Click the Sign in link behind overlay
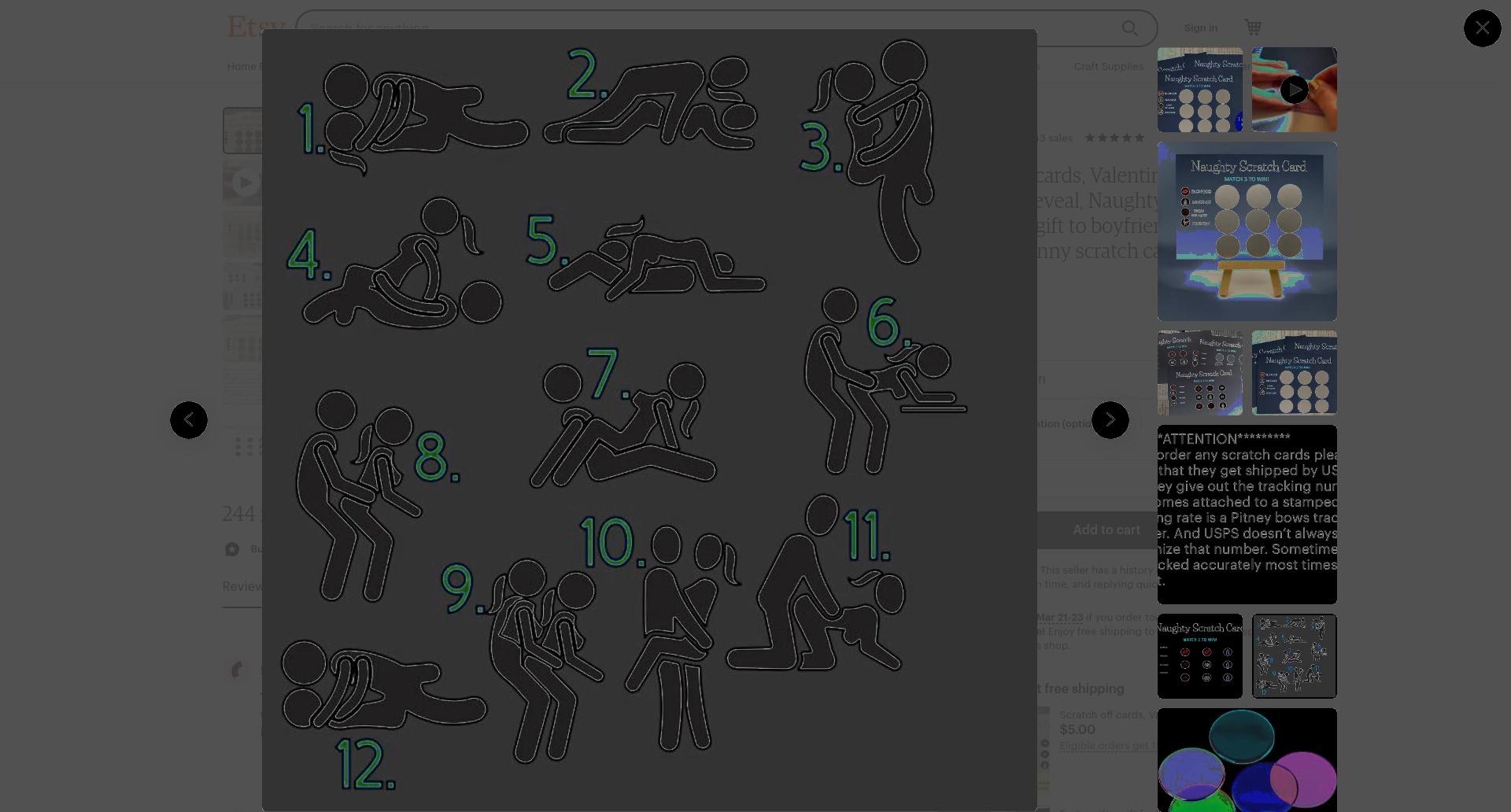 [x=1200, y=28]
